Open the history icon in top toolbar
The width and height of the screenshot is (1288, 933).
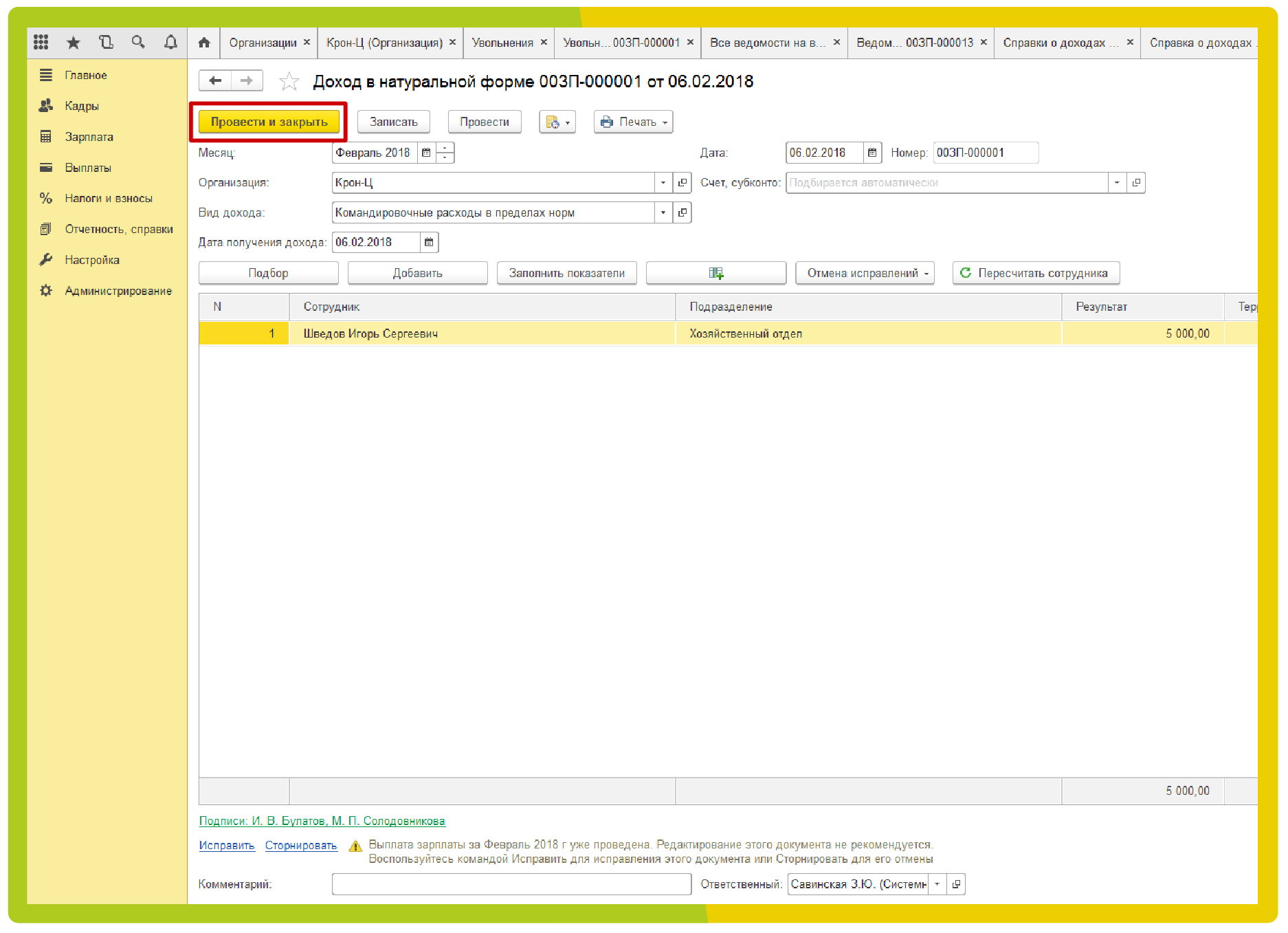coord(106,42)
